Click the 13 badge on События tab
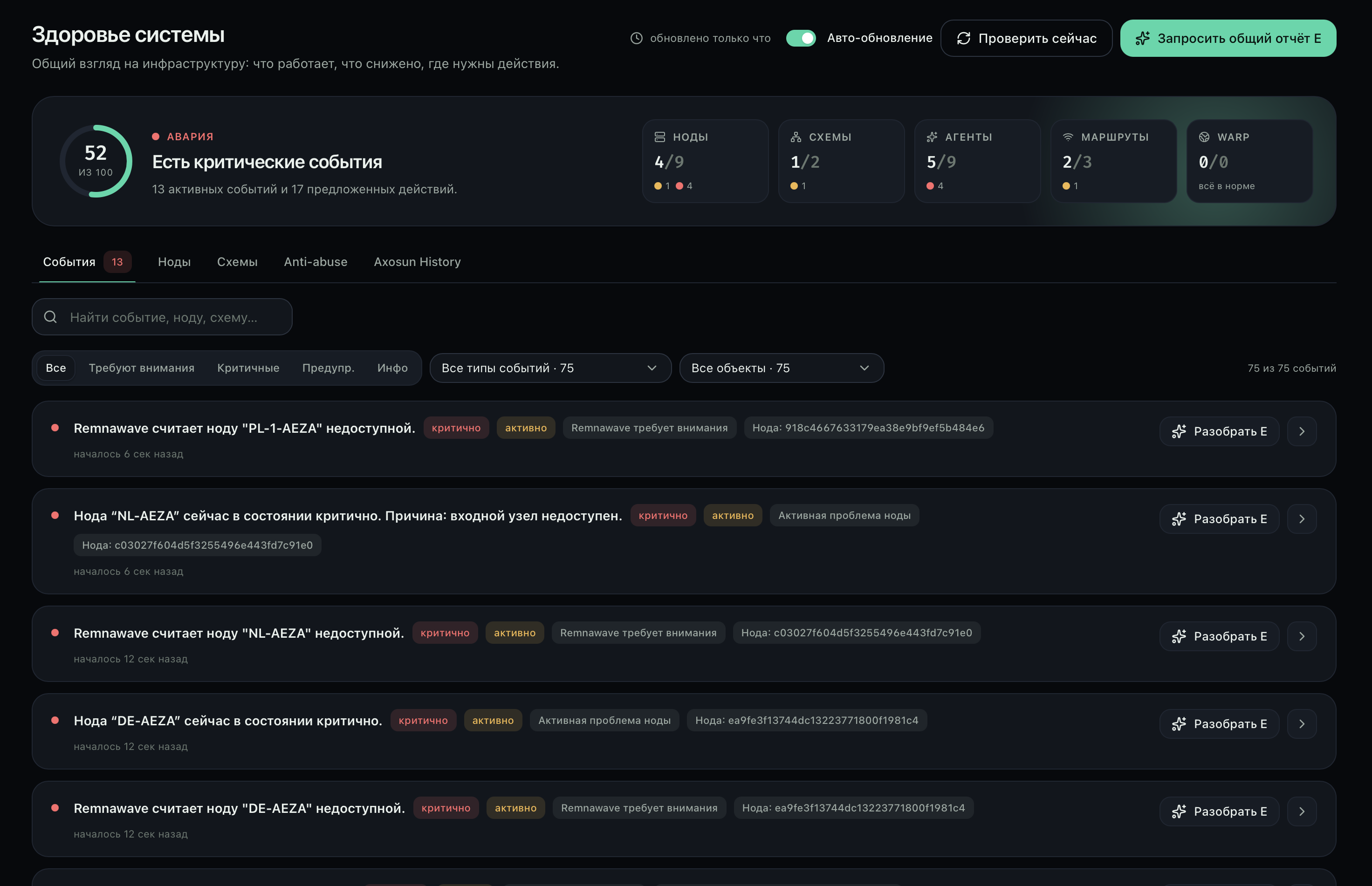 [117, 262]
